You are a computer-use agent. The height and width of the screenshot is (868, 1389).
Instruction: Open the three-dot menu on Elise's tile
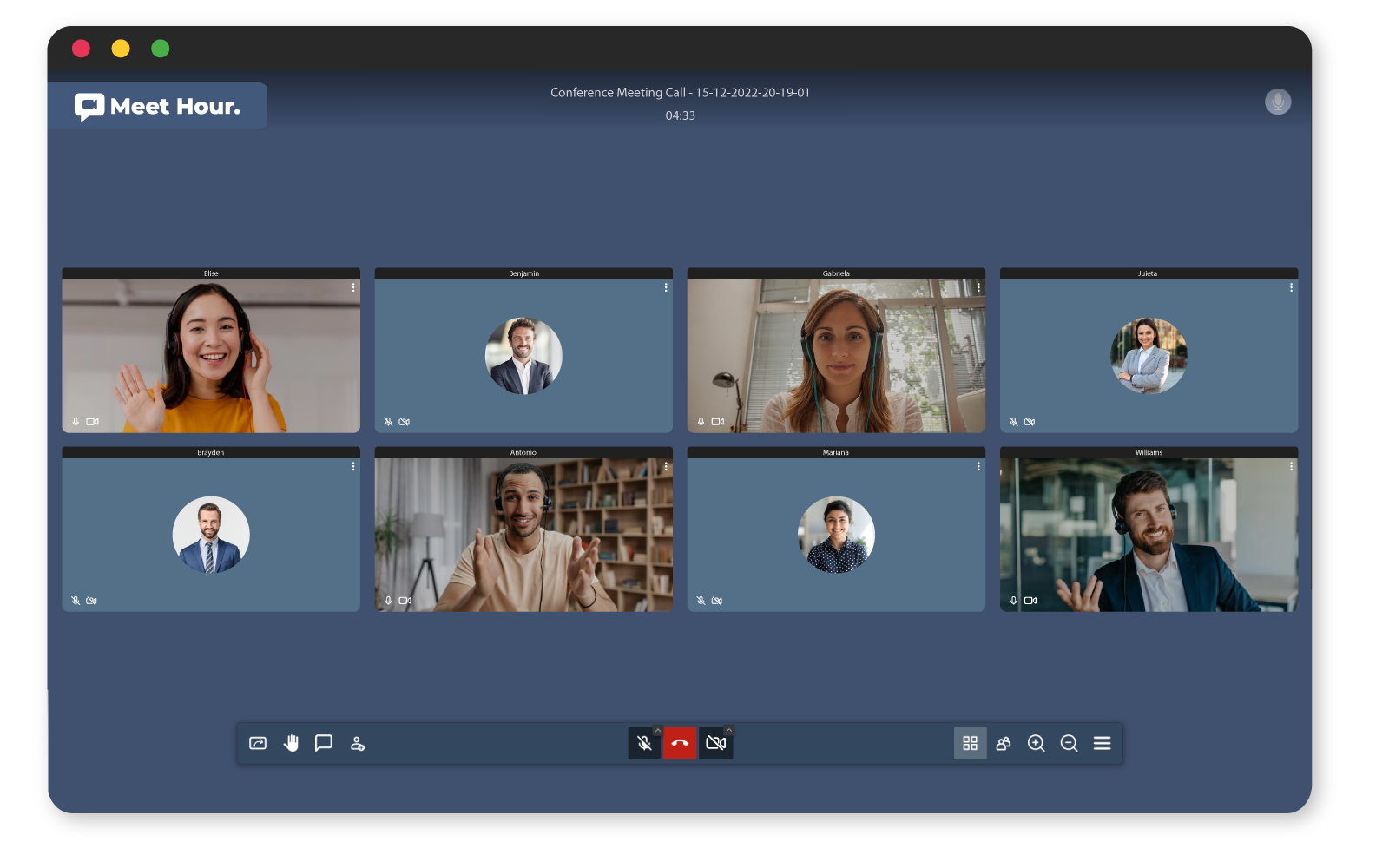coord(353,287)
